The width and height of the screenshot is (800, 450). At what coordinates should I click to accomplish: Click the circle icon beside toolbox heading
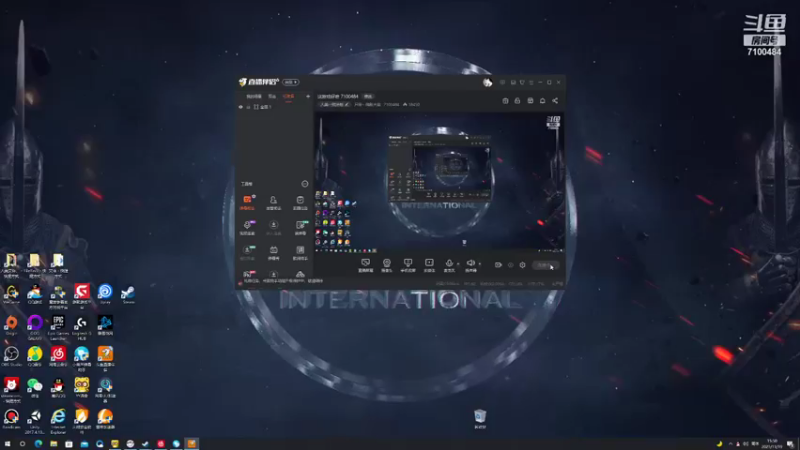(x=305, y=184)
